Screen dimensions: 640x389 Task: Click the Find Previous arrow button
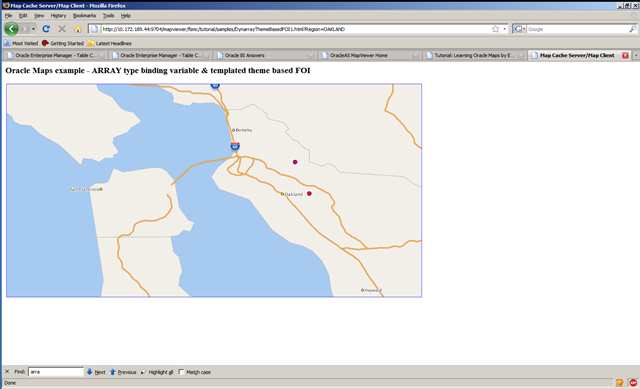123,372
